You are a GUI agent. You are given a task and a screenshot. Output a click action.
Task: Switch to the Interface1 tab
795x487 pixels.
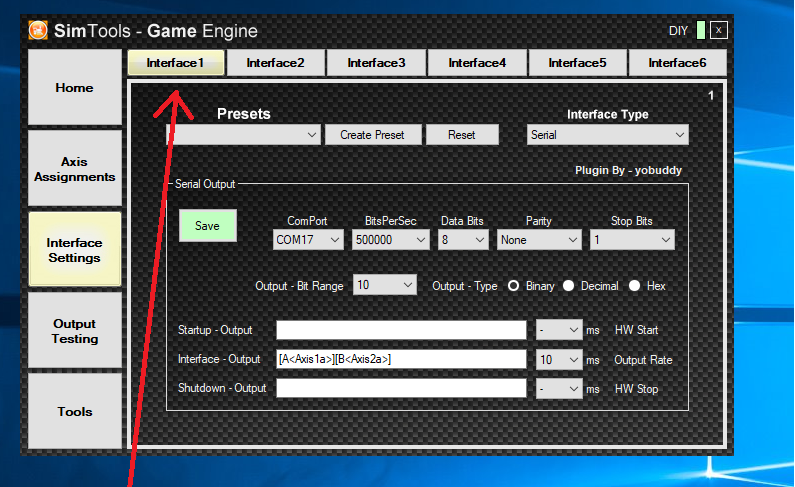point(175,63)
